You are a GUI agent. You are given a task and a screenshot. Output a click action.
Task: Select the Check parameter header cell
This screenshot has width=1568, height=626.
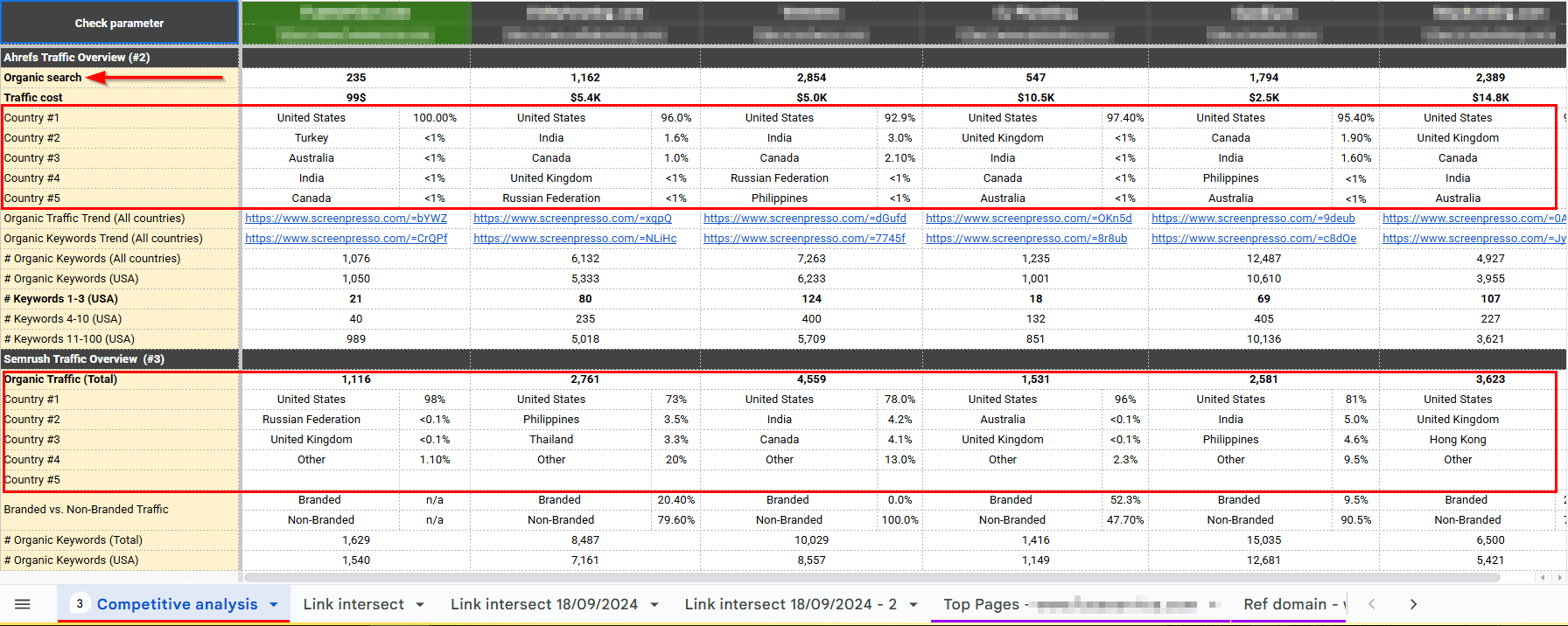click(x=119, y=24)
